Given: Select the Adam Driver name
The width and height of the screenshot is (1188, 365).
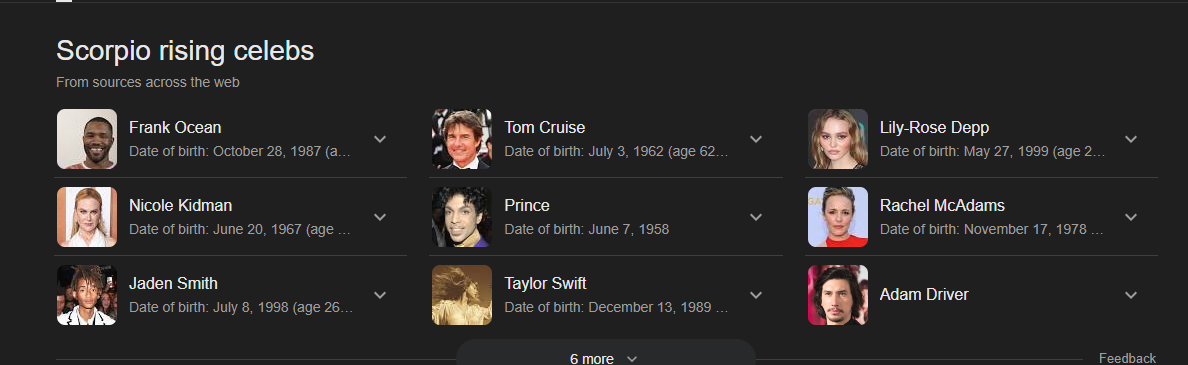Looking at the screenshot, I should click(924, 295).
